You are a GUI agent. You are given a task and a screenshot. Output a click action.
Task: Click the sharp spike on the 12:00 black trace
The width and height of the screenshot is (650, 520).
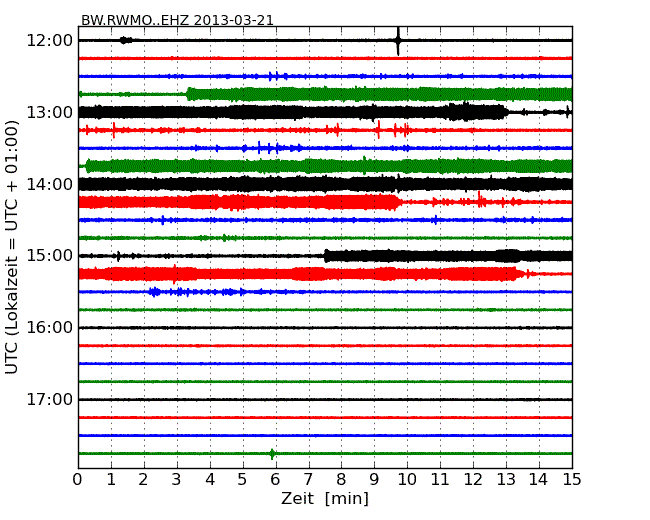click(x=398, y=41)
